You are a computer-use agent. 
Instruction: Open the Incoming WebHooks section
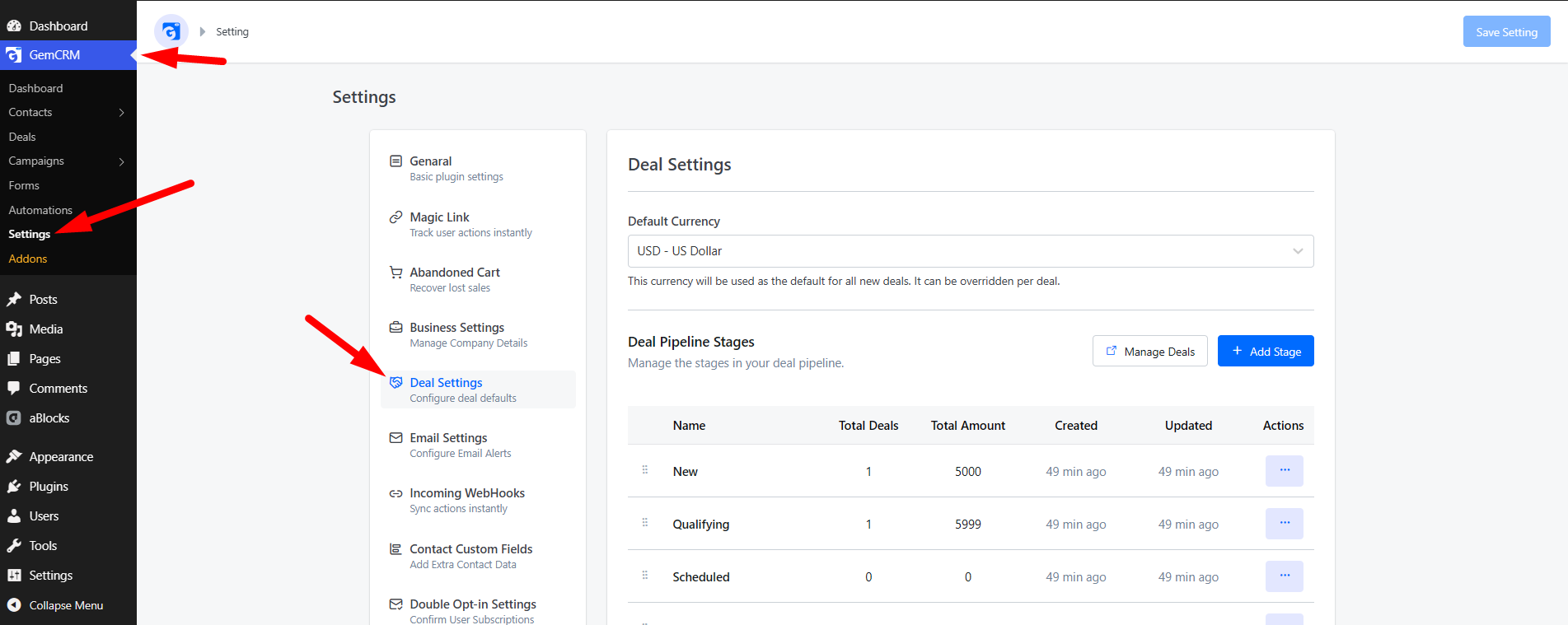[x=478, y=500]
